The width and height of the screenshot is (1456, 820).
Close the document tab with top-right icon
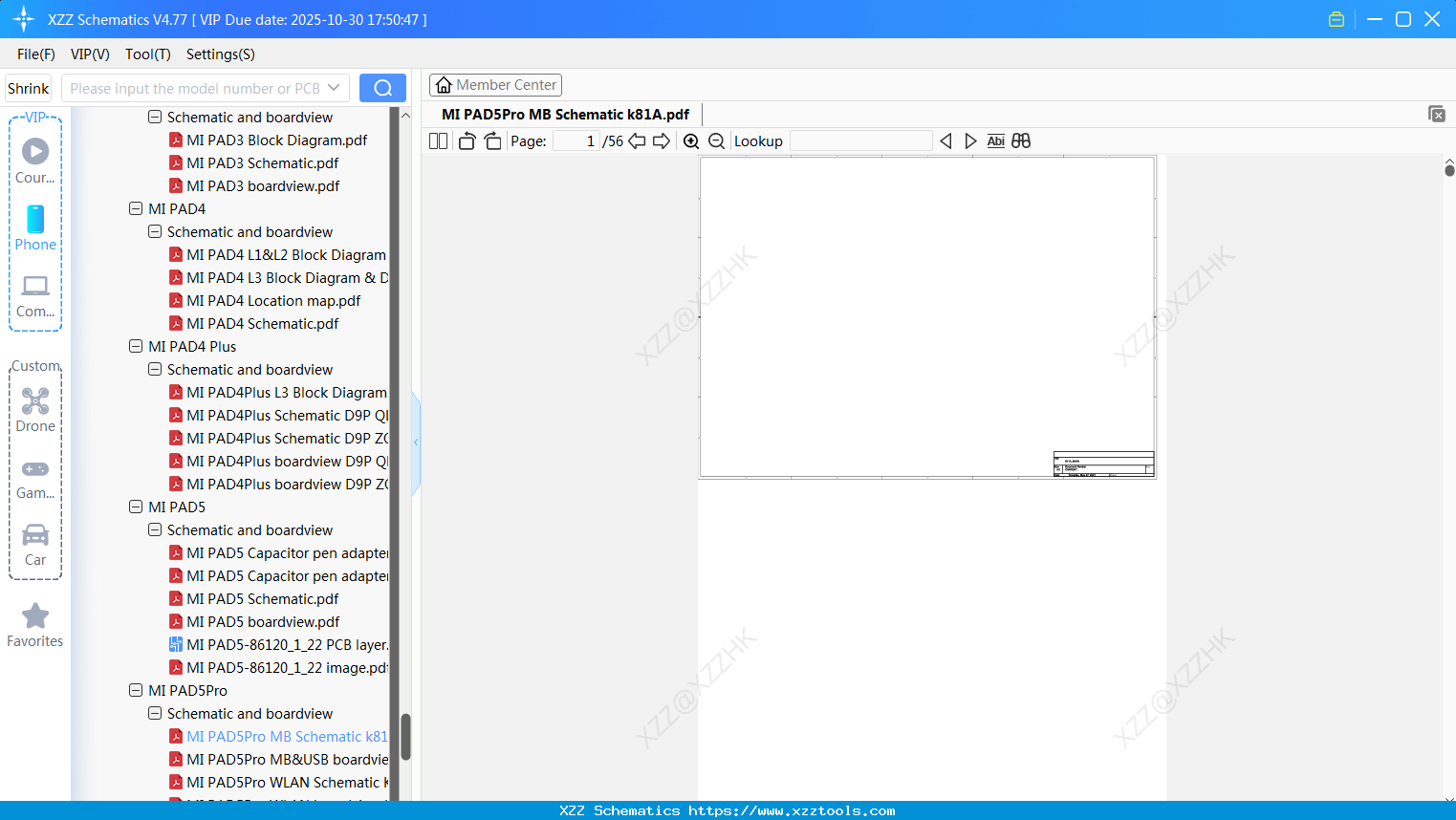coord(1436,114)
